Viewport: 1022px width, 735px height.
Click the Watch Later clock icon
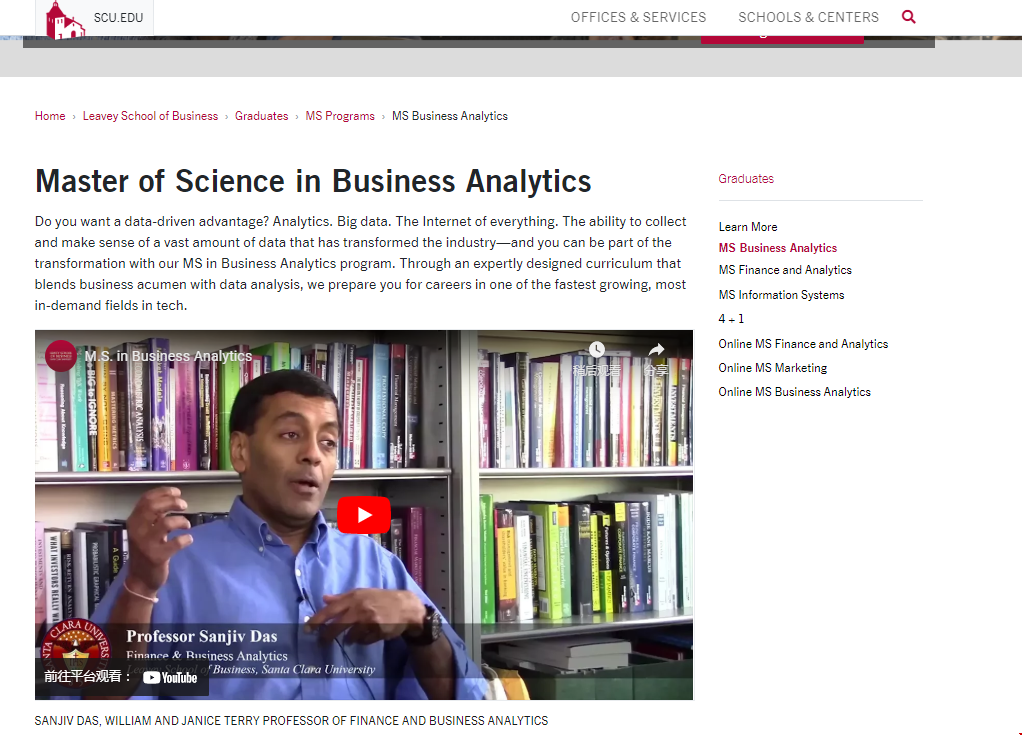(597, 350)
